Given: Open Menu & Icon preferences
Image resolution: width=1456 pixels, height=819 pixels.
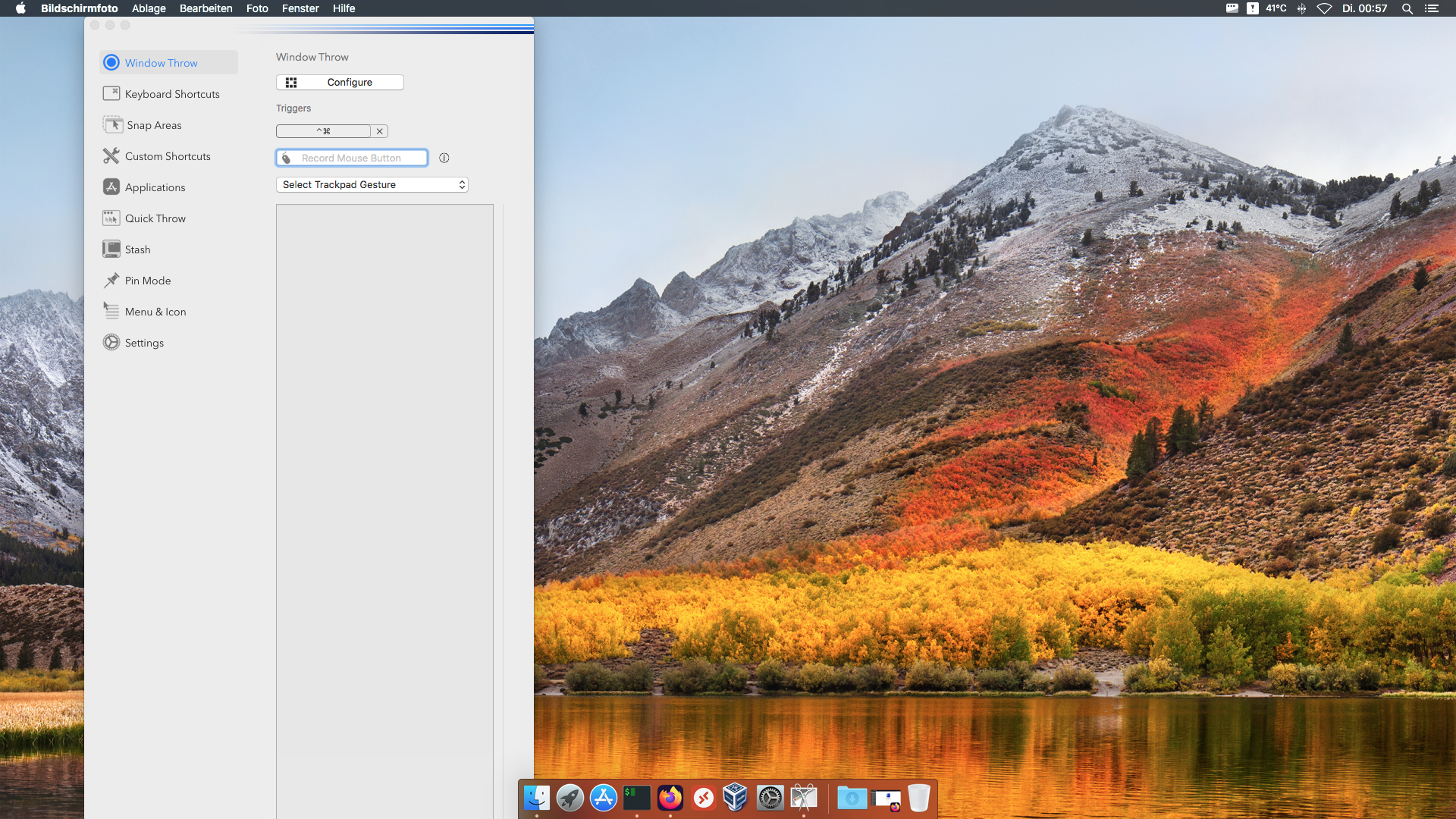Looking at the screenshot, I should (x=155, y=312).
